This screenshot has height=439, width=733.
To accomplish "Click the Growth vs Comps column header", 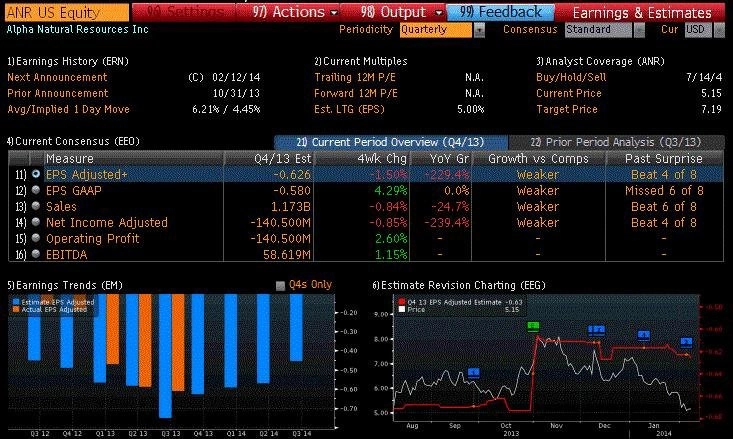I will [x=539, y=158].
